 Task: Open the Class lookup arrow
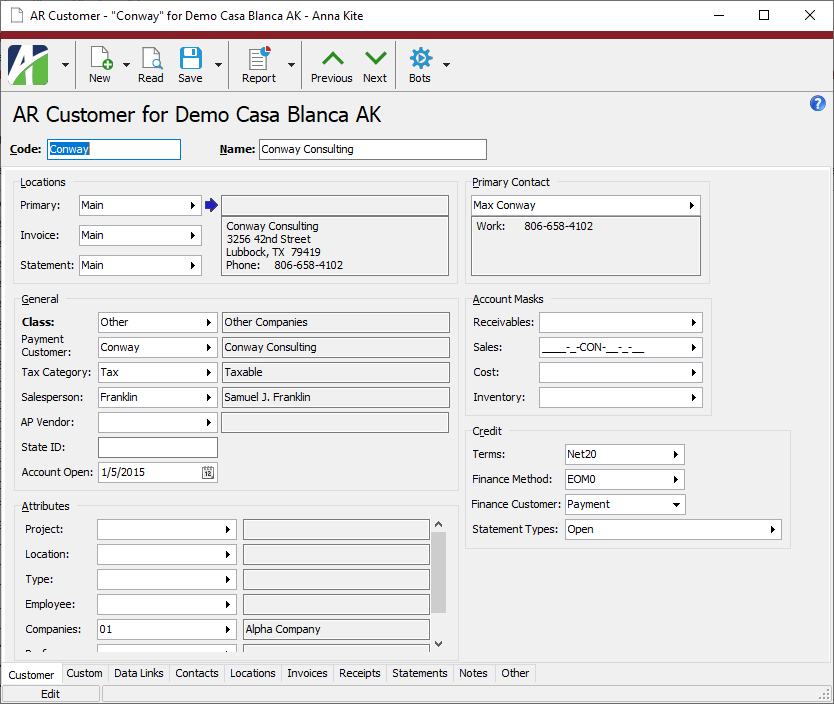pyautogui.click(x=209, y=322)
